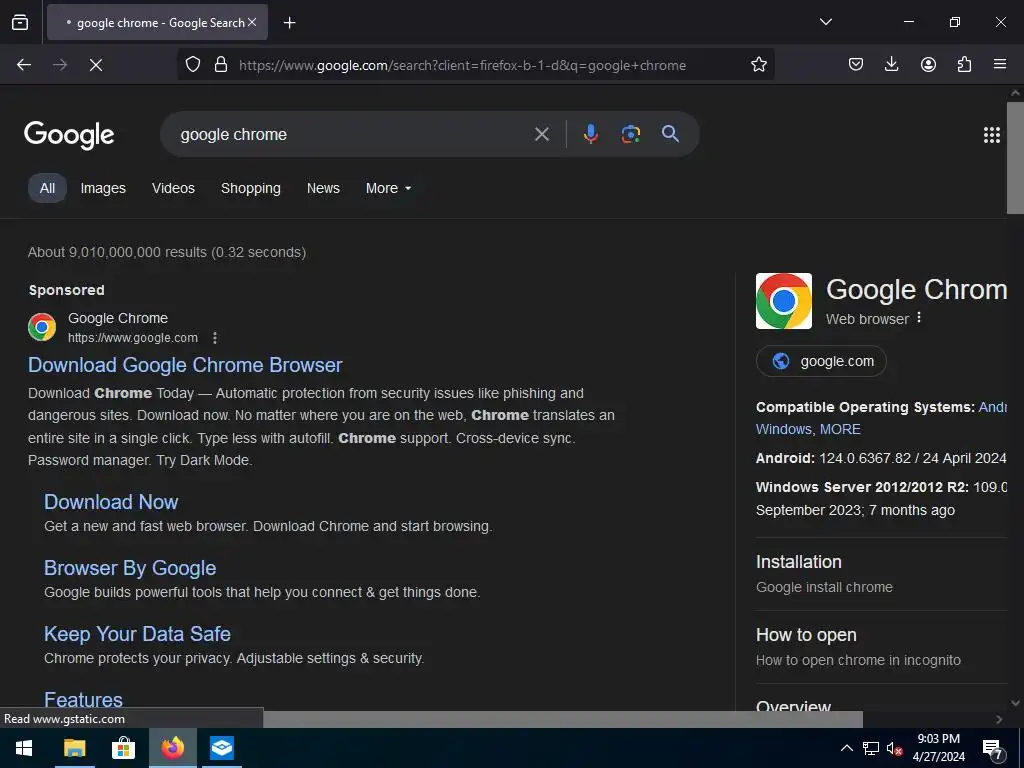1024x768 pixels.
Task: Open Firefox application hamburger menu
Action: [x=1000, y=64]
